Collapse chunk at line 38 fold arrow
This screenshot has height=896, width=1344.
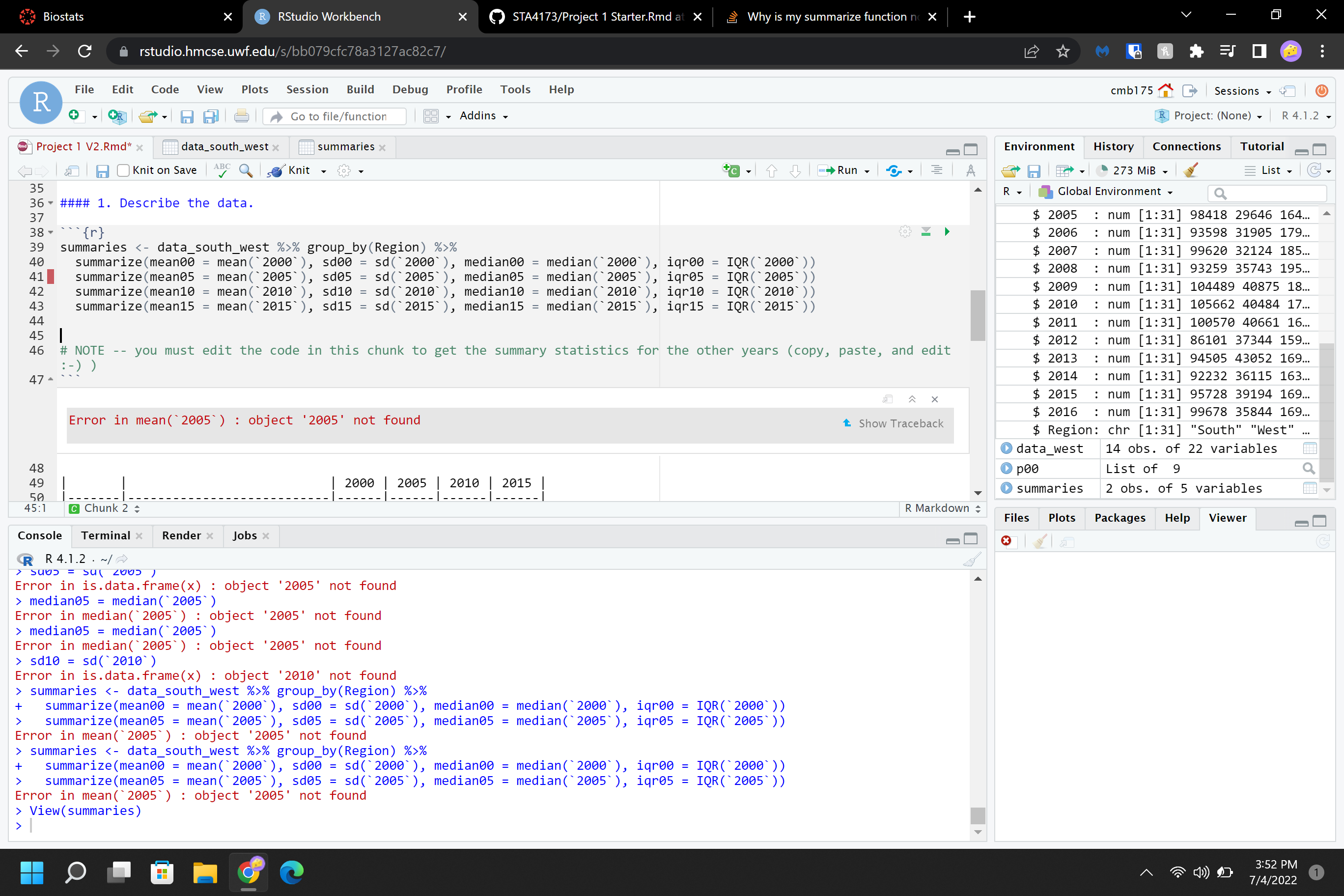click(x=51, y=232)
